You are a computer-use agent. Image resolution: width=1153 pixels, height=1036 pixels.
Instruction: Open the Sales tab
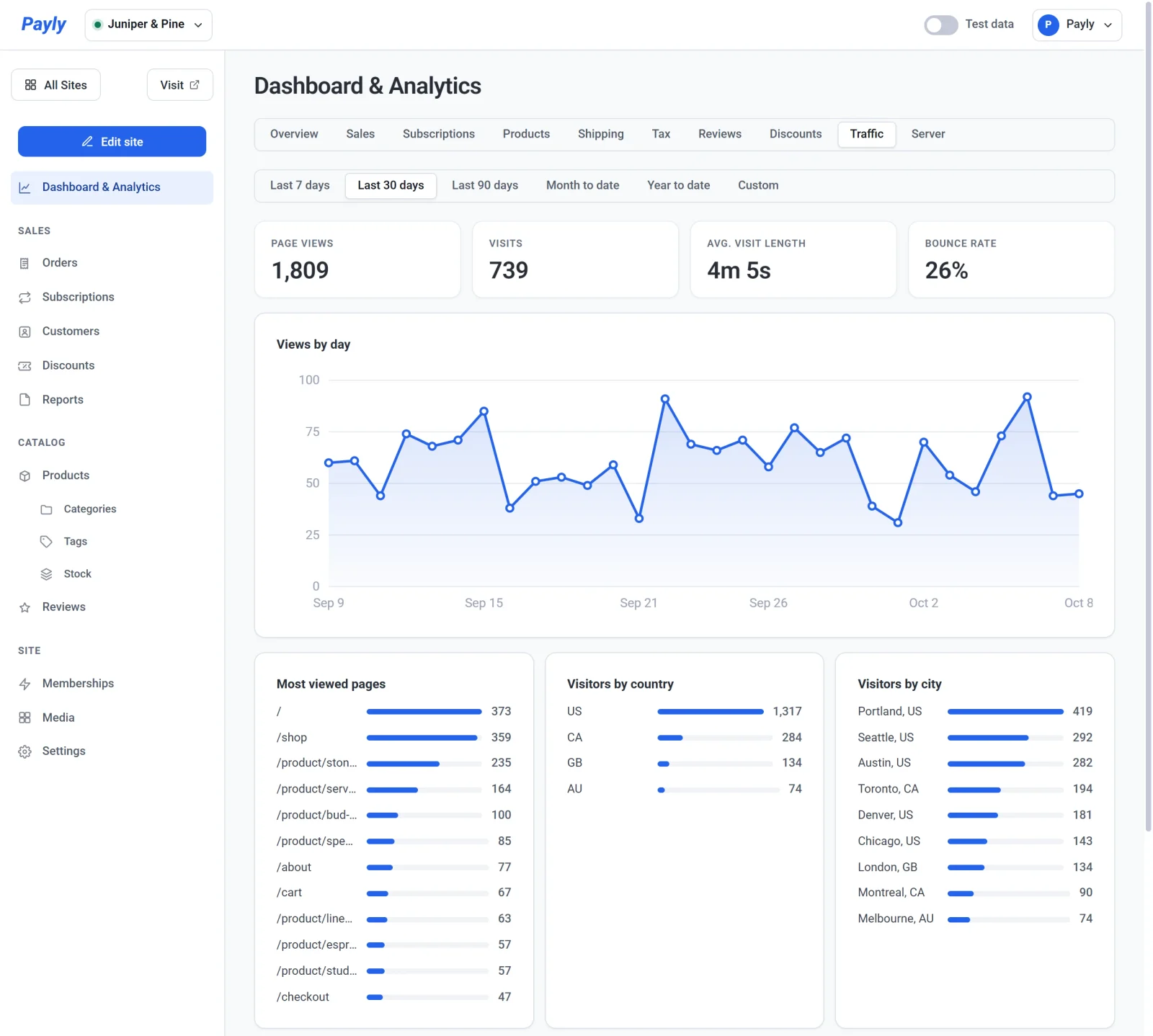coord(360,134)
